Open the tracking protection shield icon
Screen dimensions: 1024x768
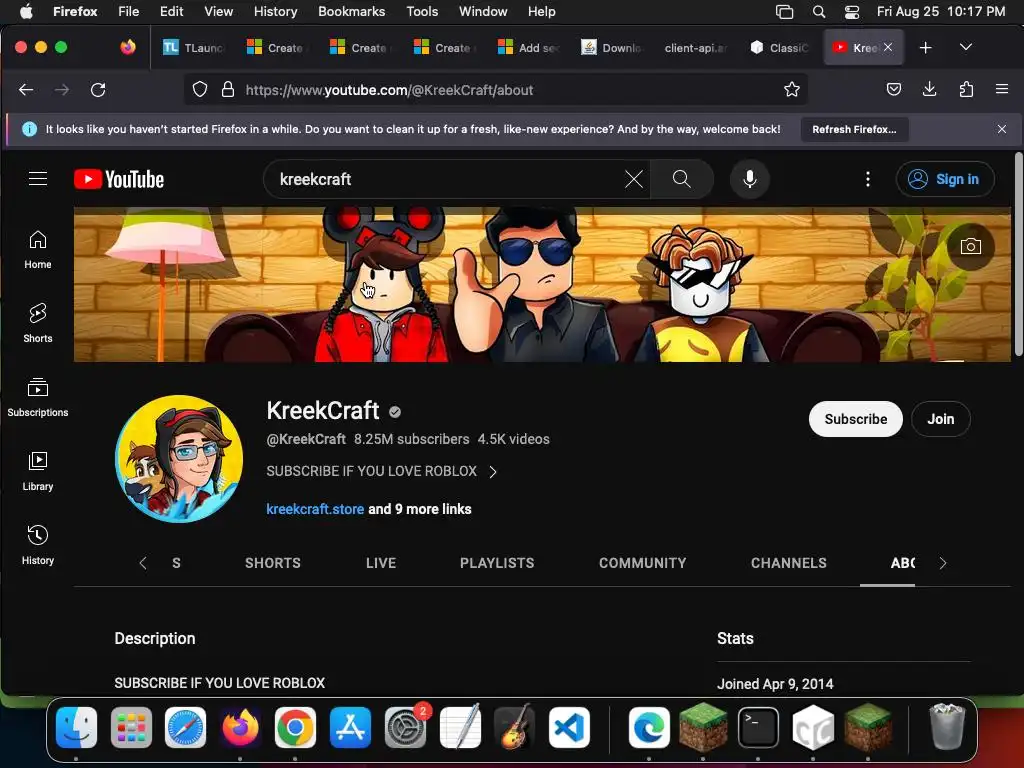(x=200, y=89)
